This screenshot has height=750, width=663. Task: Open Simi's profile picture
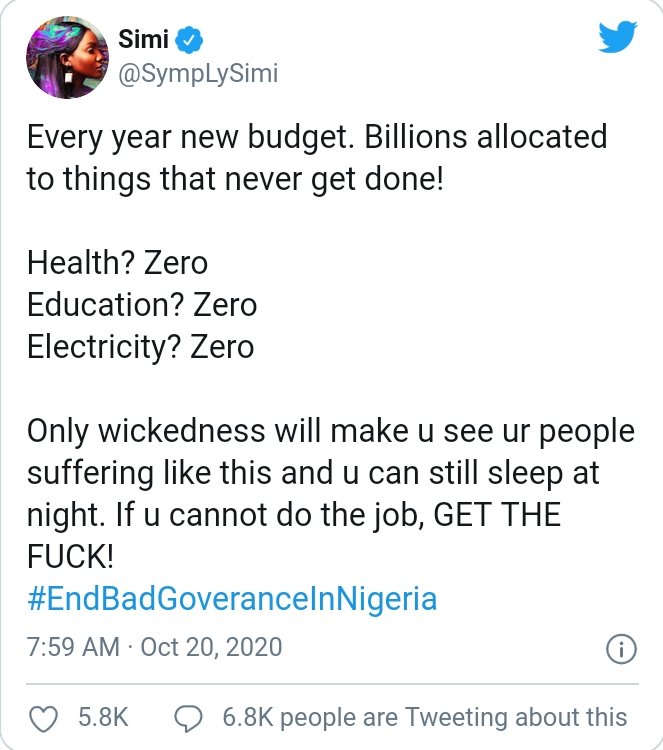(68, 59)
